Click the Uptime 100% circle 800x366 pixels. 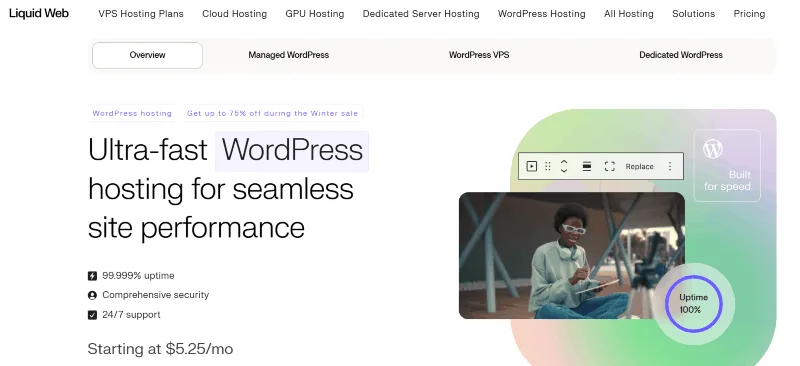[693, 304]
